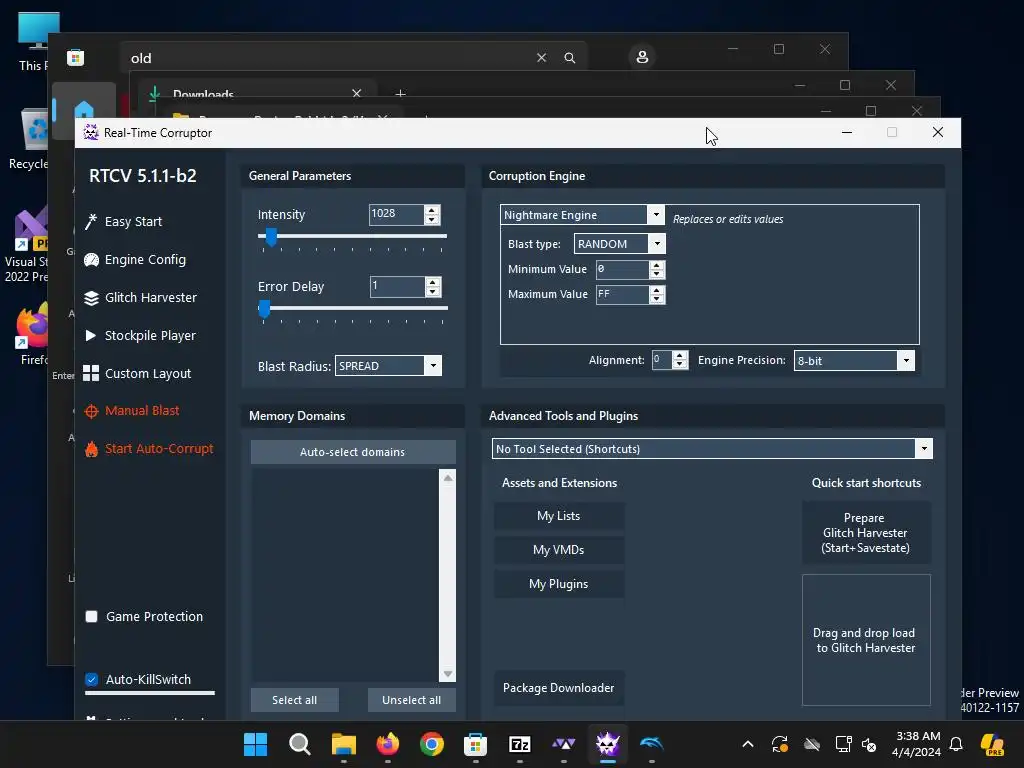Image resolution: width=1024 pixels, height=768 pixels.
Task: Increase Alignment value with up arrow
Action: click(680, 356)
